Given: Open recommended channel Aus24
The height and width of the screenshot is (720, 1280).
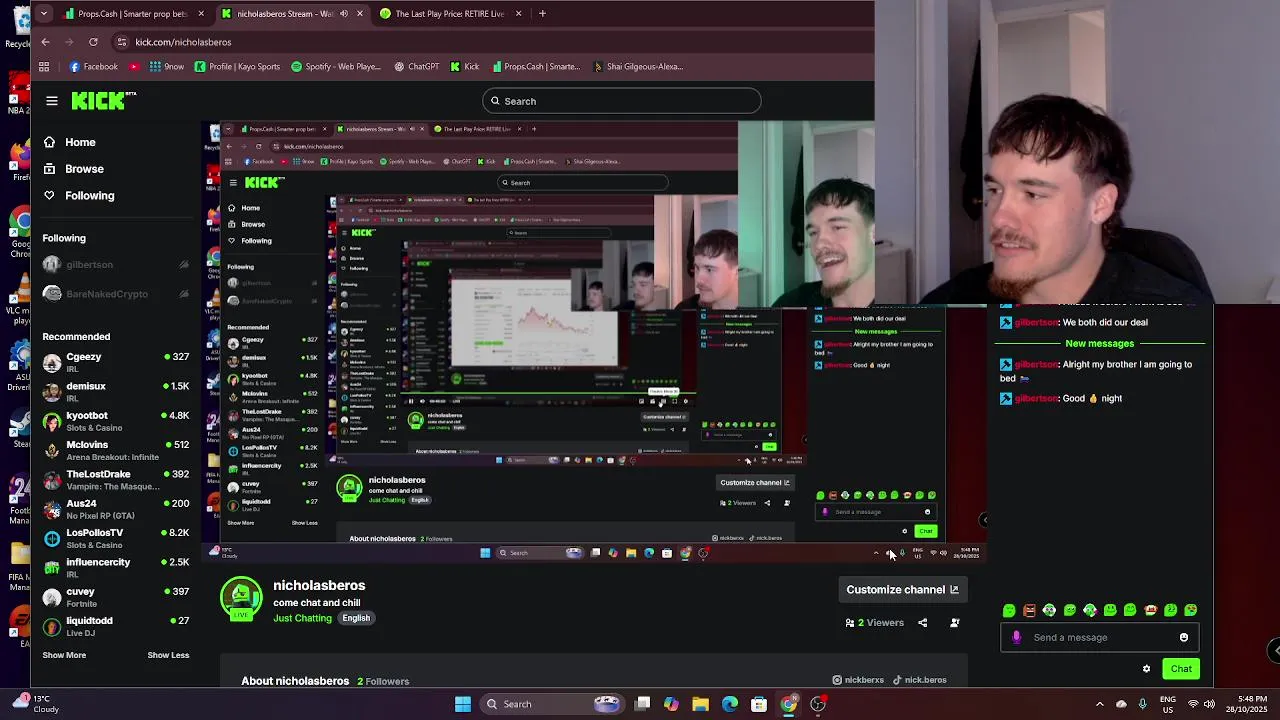Looking at the screenshot, I should (116, 509).
